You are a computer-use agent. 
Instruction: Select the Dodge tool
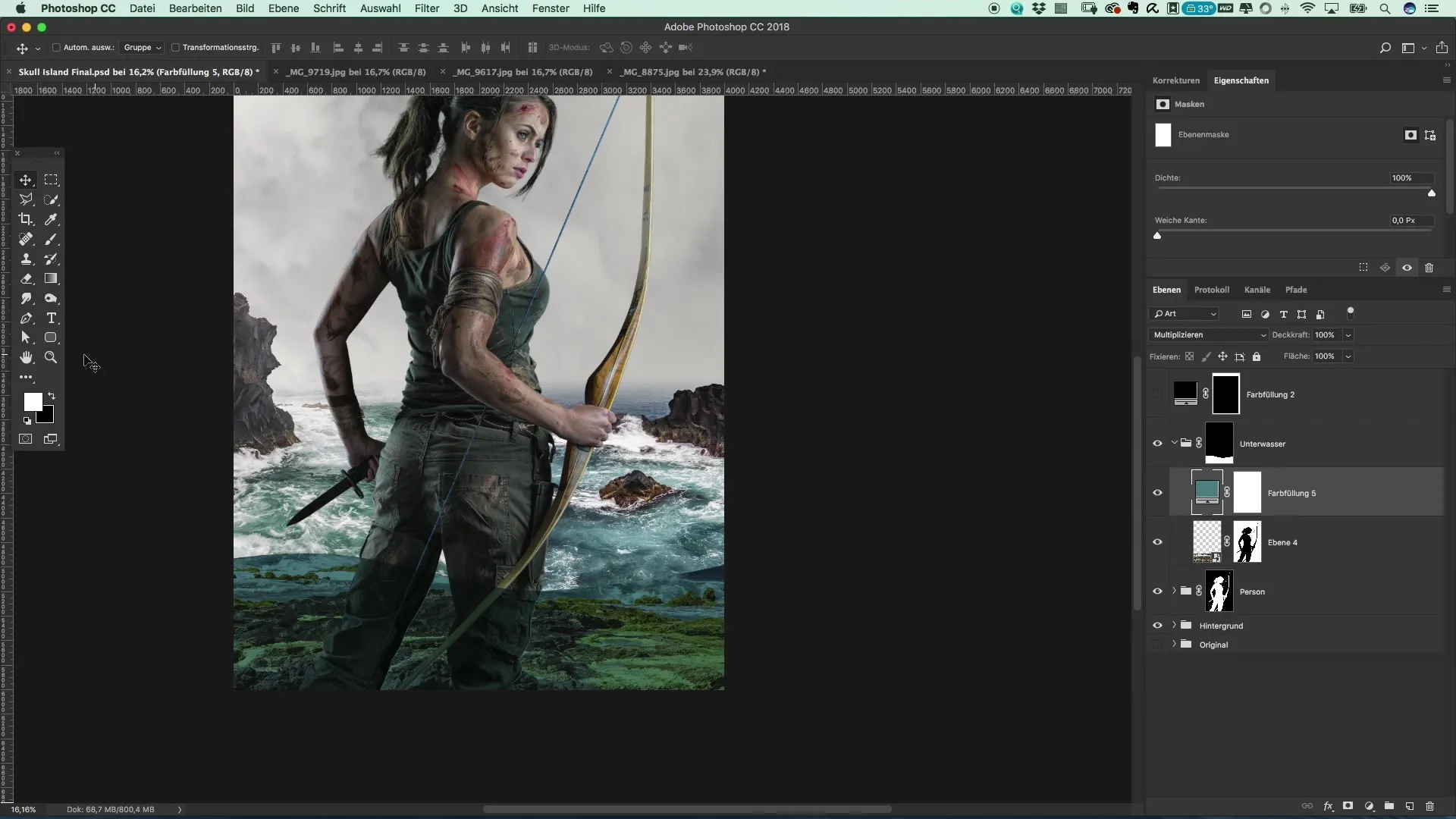51,298
